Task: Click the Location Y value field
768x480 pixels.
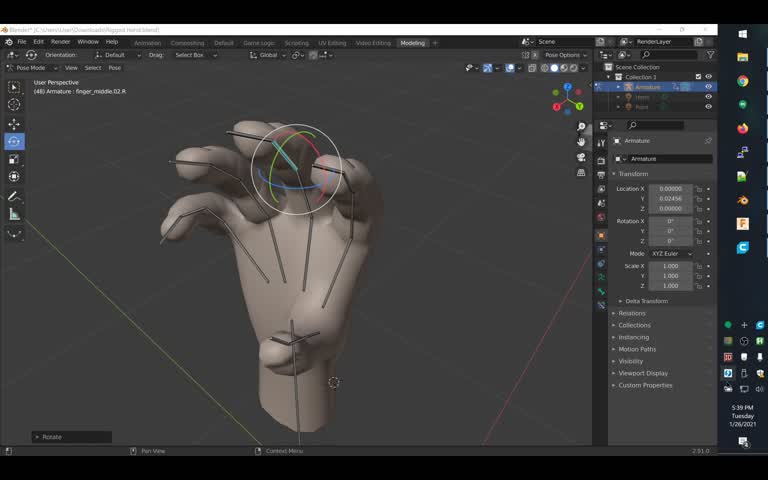Action: point(671,199)
